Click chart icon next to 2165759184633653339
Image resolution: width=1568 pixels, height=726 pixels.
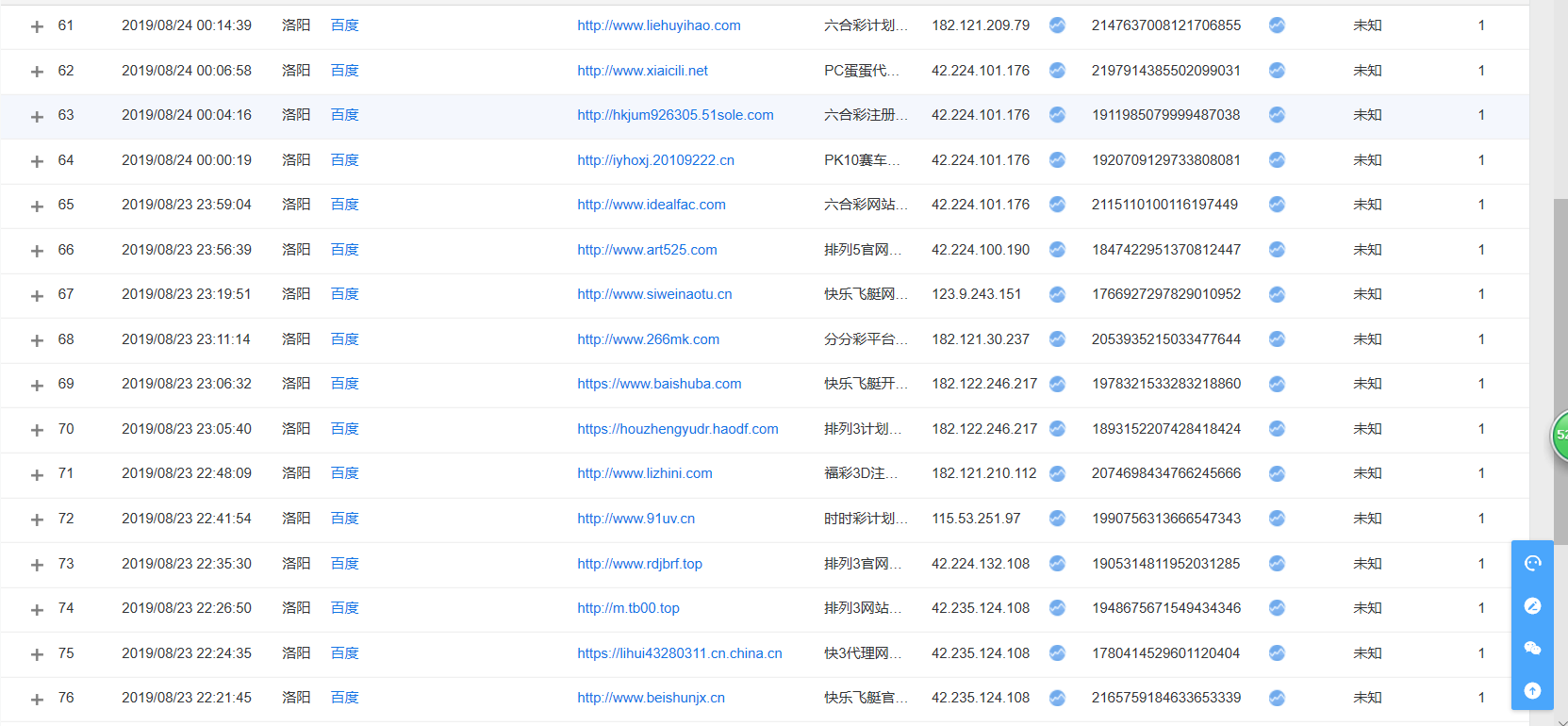(1277, 698)
